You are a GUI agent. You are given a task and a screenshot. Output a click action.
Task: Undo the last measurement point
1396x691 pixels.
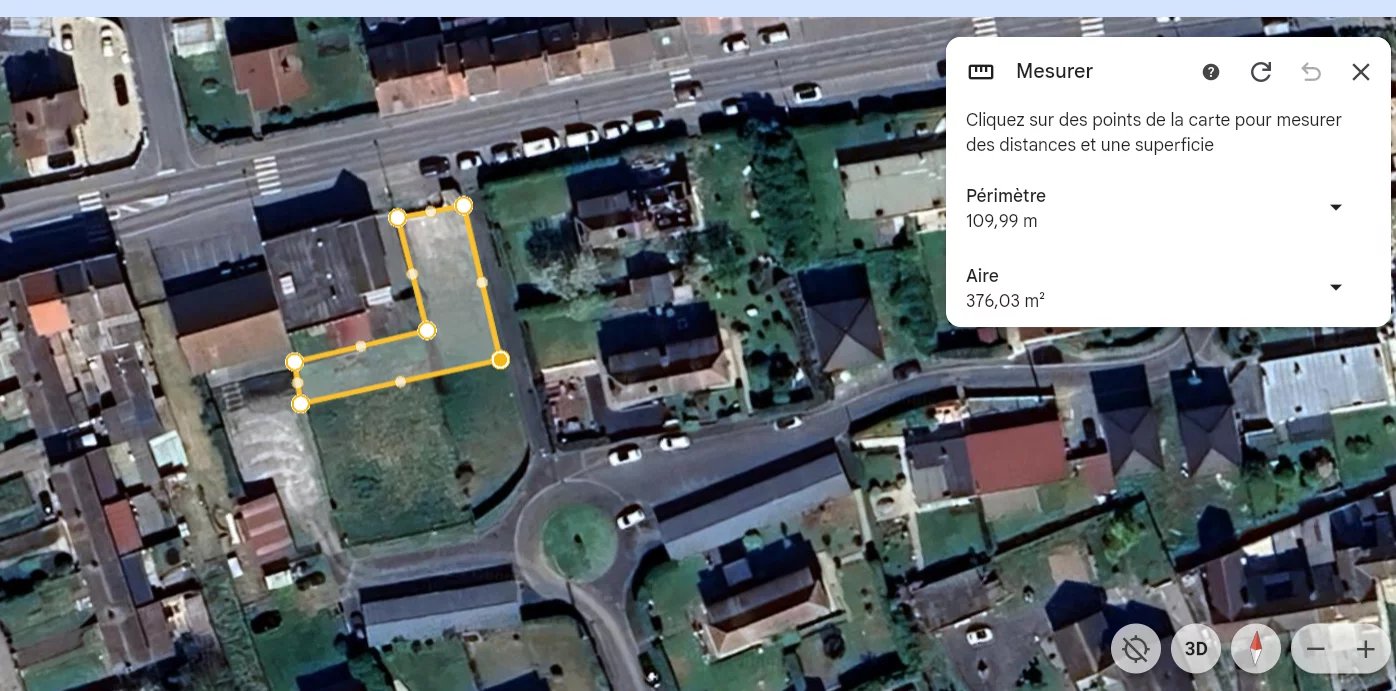(1311, 72)
